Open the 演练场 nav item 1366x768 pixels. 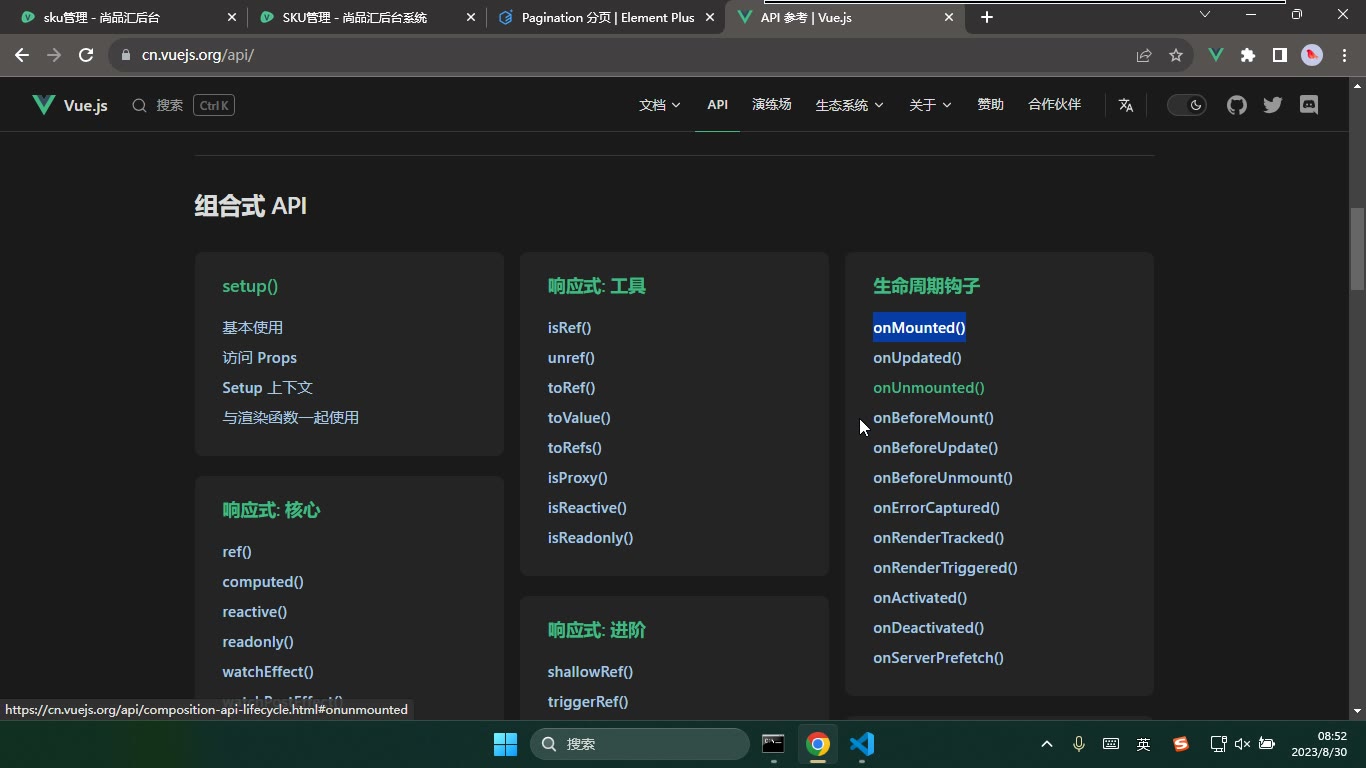pyautogui.click(x=772, y=105)
